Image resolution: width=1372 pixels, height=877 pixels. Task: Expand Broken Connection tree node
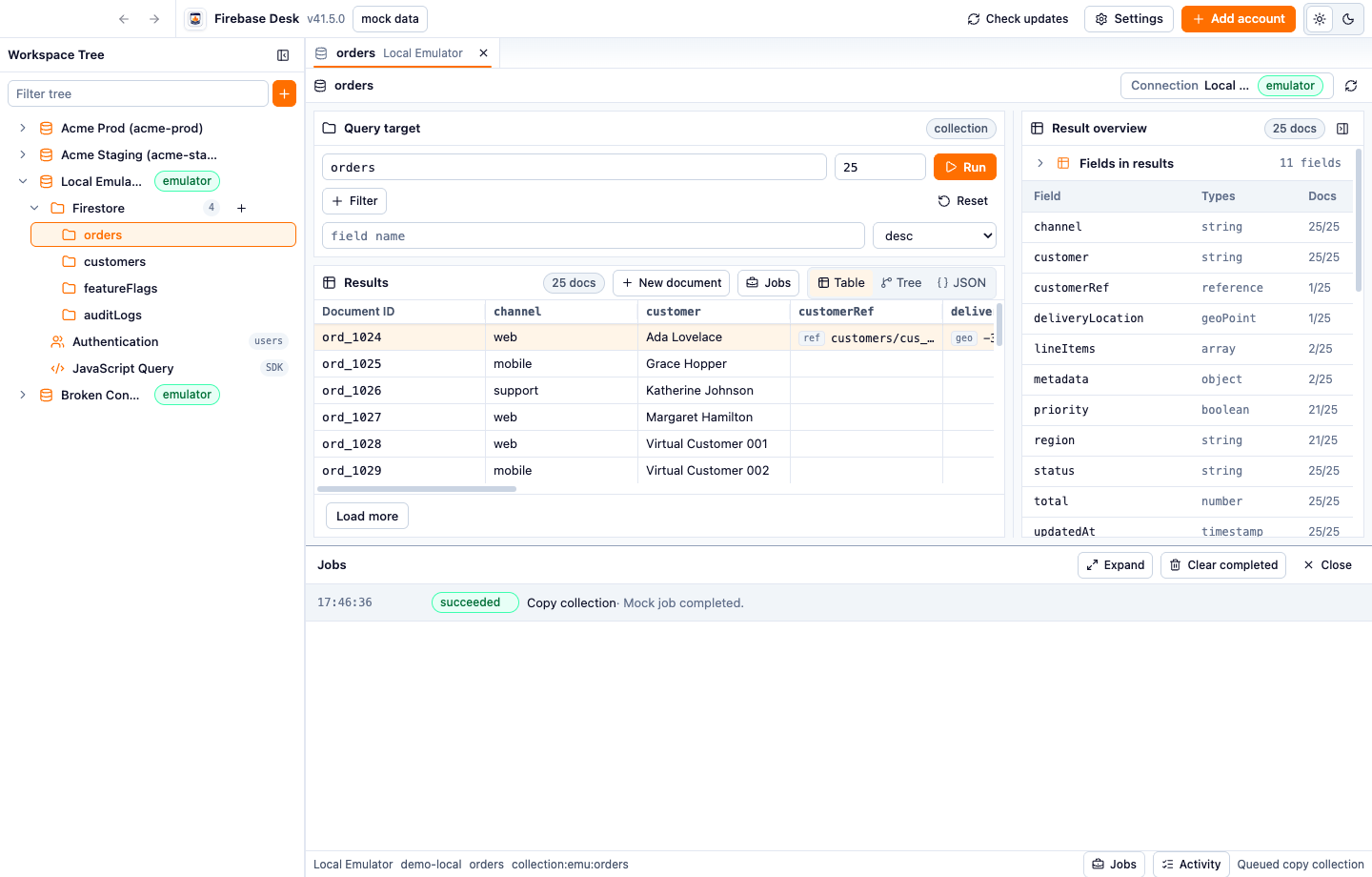(23, 395)
